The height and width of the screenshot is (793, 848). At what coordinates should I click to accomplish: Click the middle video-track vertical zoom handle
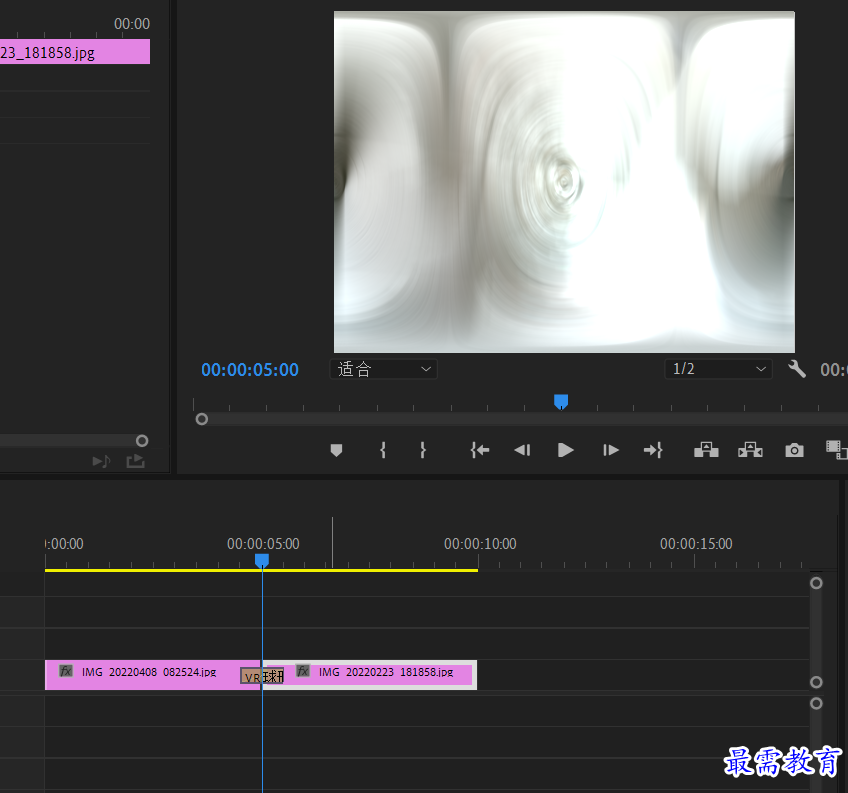[816, 682]
